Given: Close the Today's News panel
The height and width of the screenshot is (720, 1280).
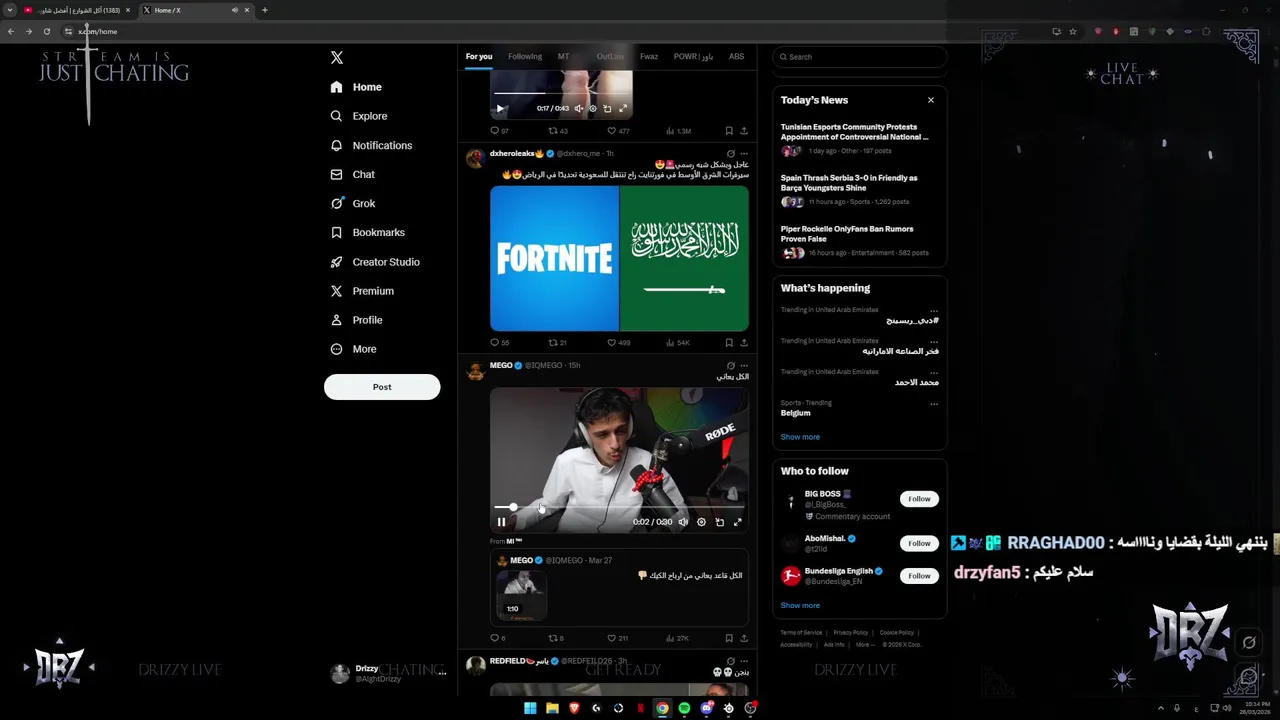Looking at the screenshot, I should tap(931, 100).
